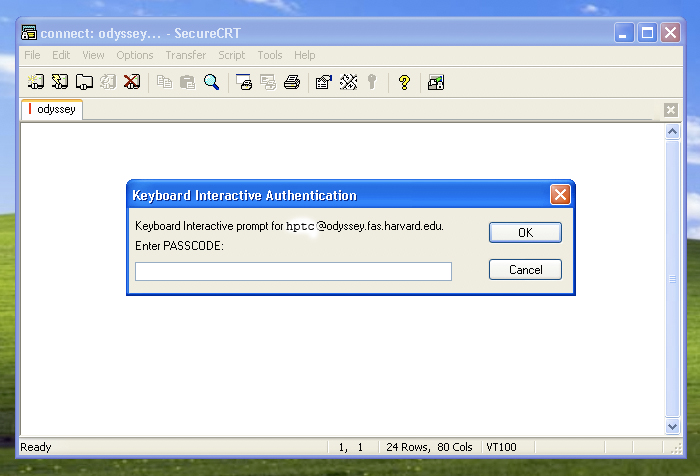
Task: Open the Help menu
Action: (x=305, y=55)
